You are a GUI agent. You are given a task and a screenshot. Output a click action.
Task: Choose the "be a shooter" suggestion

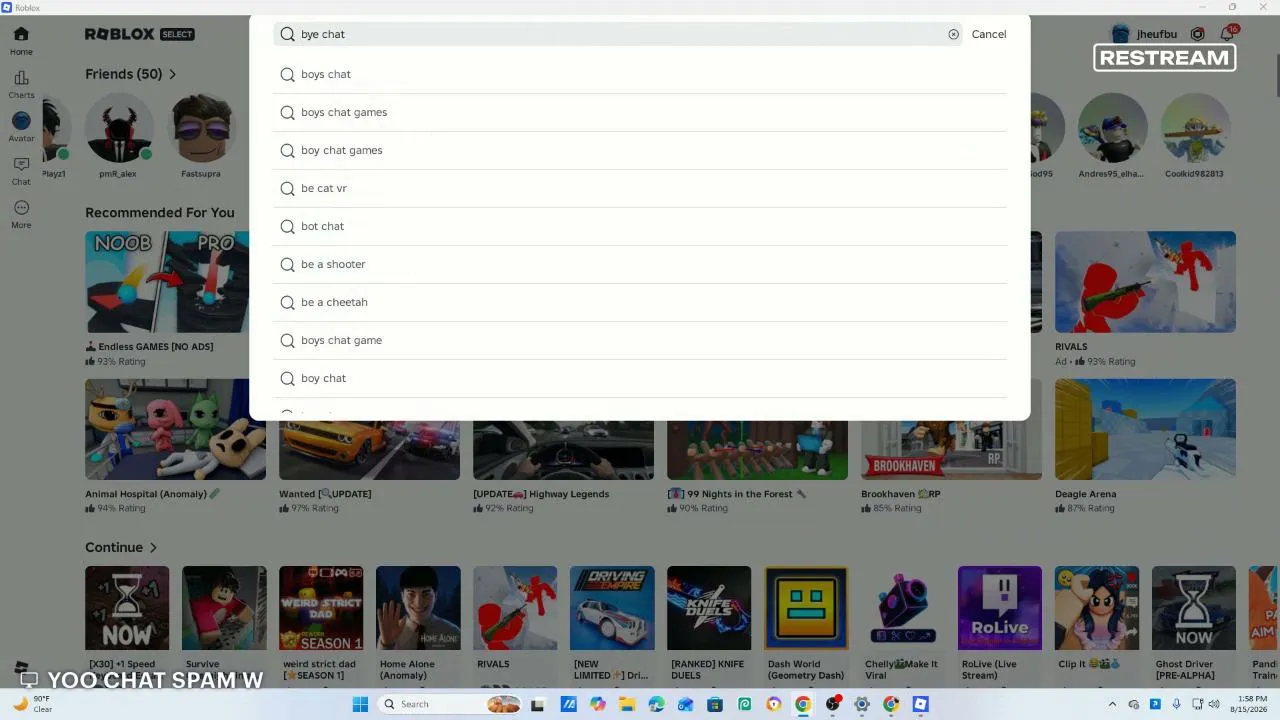640,264
